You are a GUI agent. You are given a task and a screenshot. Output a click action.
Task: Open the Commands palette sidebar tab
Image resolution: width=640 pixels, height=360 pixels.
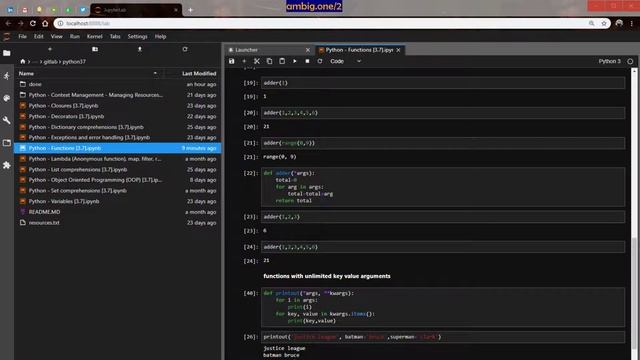point(7,98)
